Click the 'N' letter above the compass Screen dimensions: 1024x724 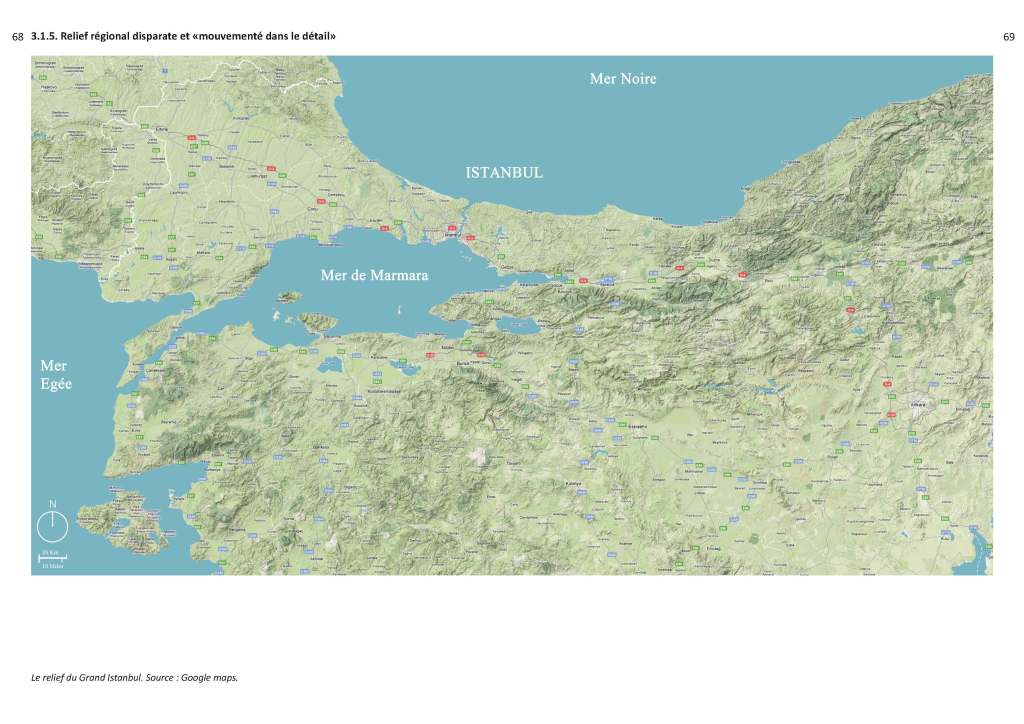(x=52, y=503)
